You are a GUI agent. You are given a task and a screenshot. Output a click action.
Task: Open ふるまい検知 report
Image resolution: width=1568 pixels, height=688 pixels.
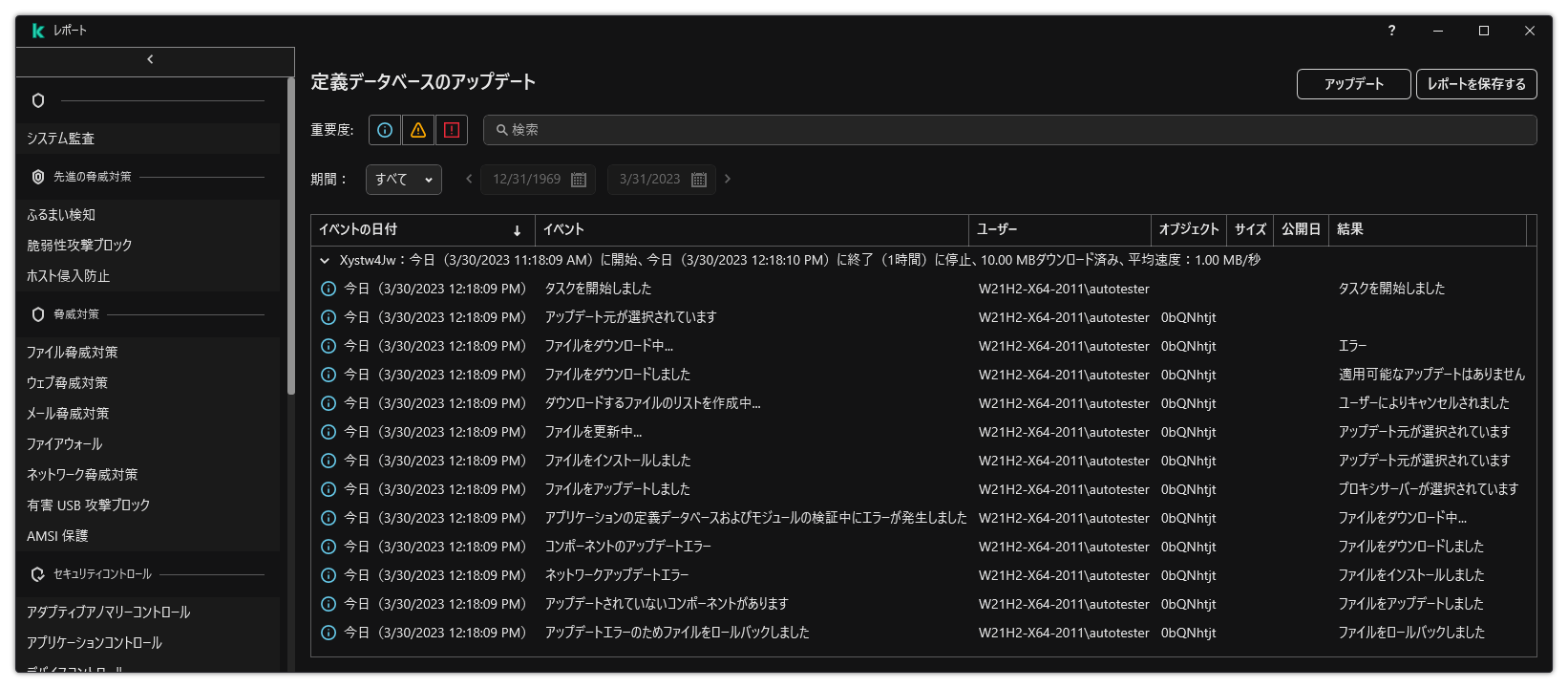click(x=148, y=215)
